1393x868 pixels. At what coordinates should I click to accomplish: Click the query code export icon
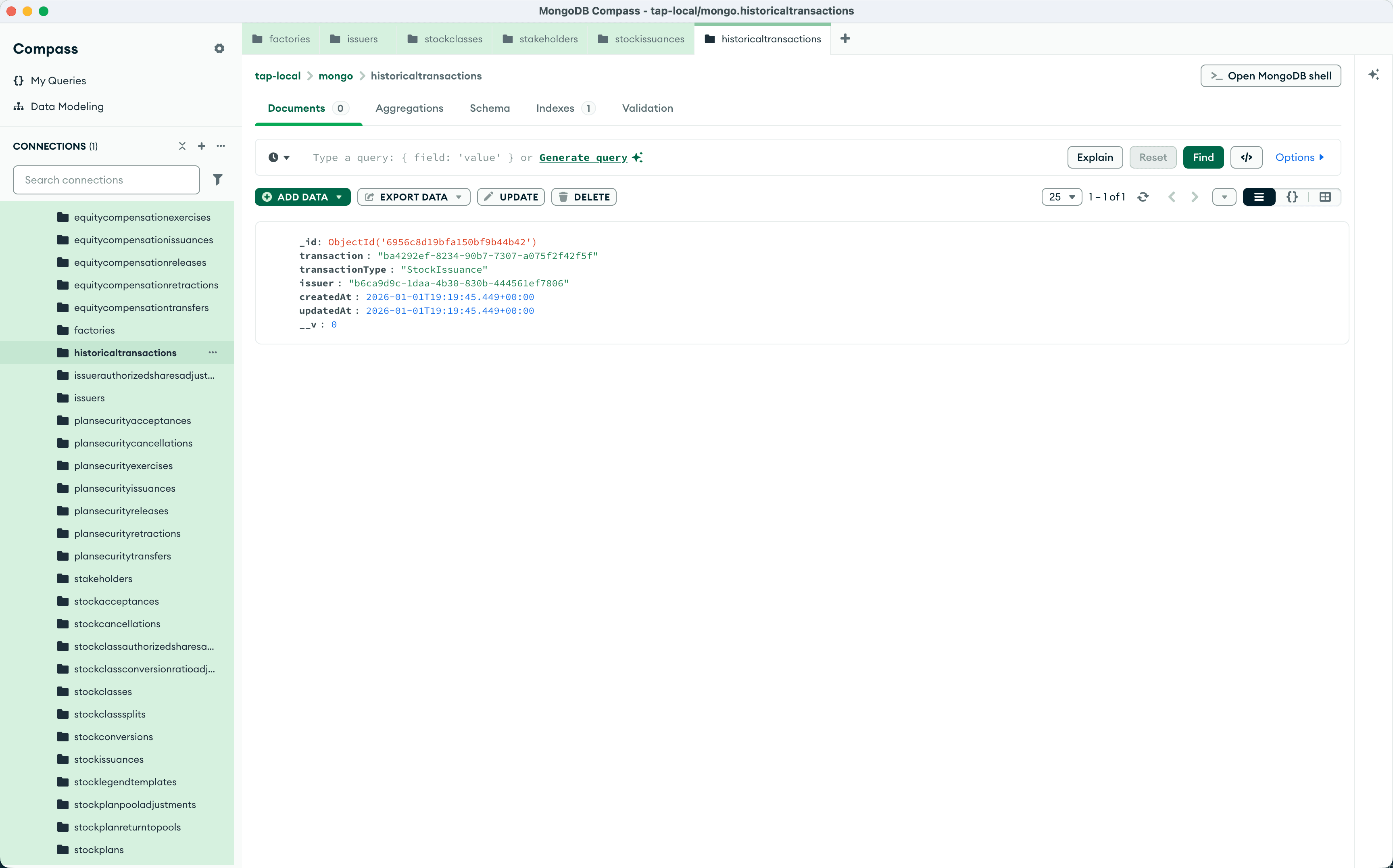[1246, 157]
